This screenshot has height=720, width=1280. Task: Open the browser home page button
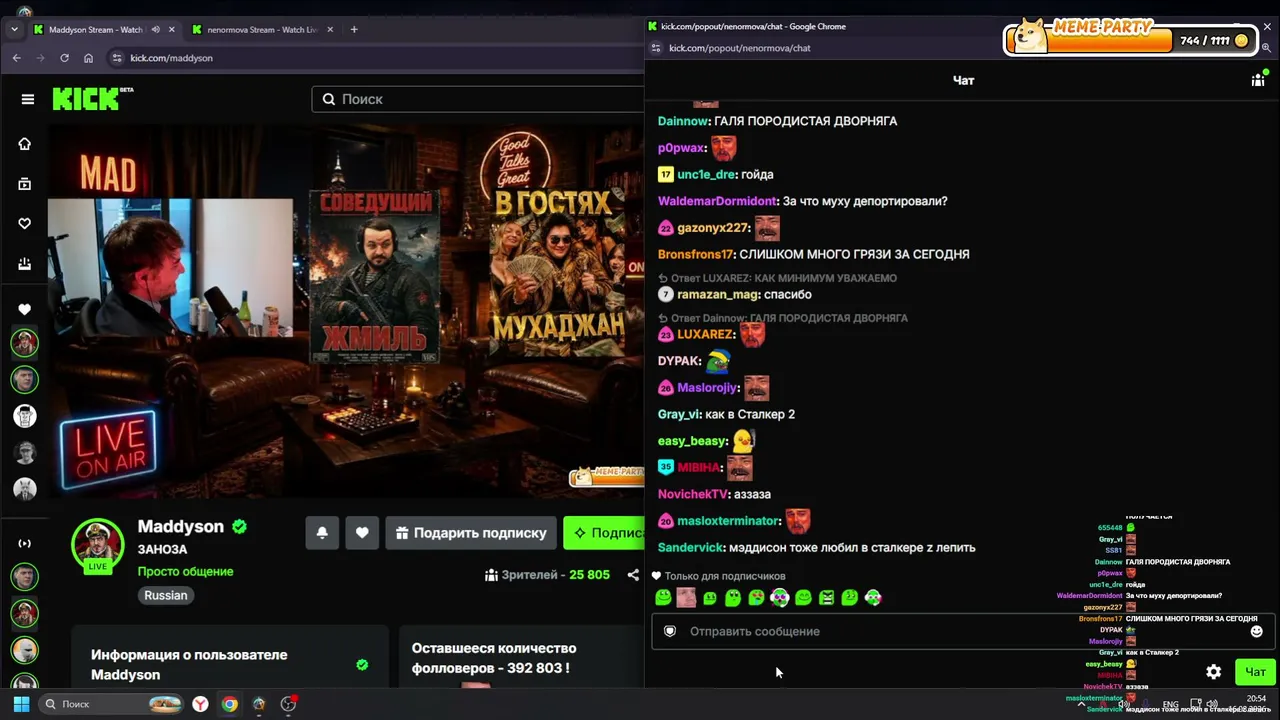click(x=88, y=58)
